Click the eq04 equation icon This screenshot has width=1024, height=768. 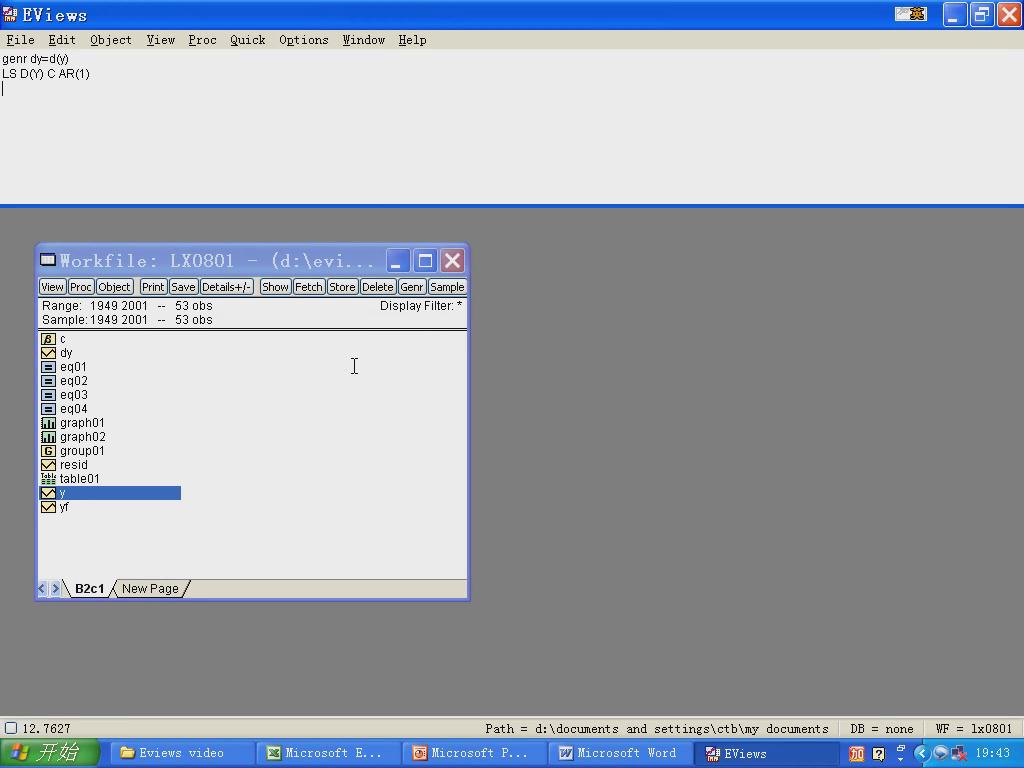48,409
